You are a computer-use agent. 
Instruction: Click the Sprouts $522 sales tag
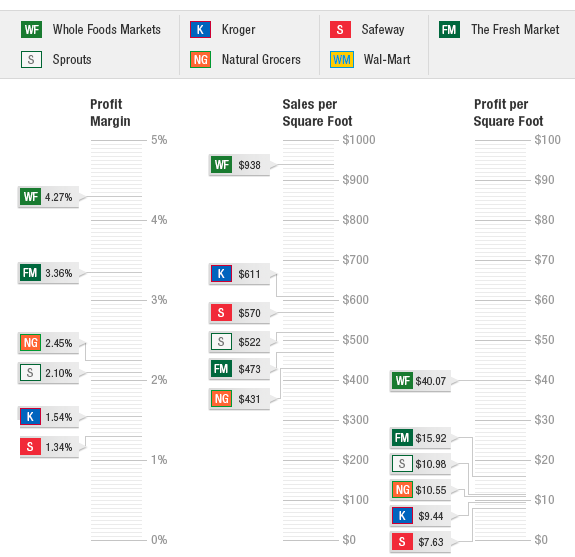coord(239,342)
